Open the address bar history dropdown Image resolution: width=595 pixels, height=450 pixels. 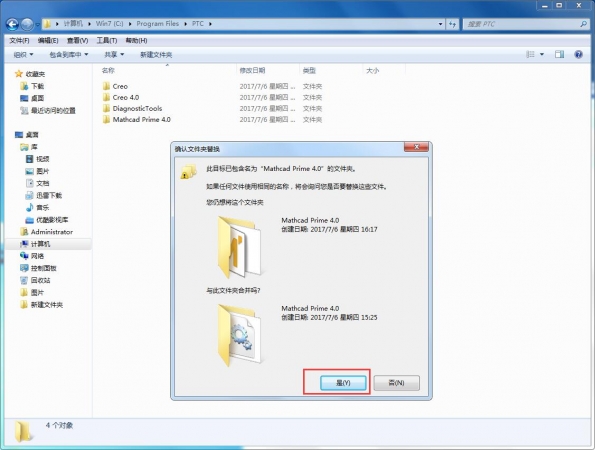[x=440, y=24]
